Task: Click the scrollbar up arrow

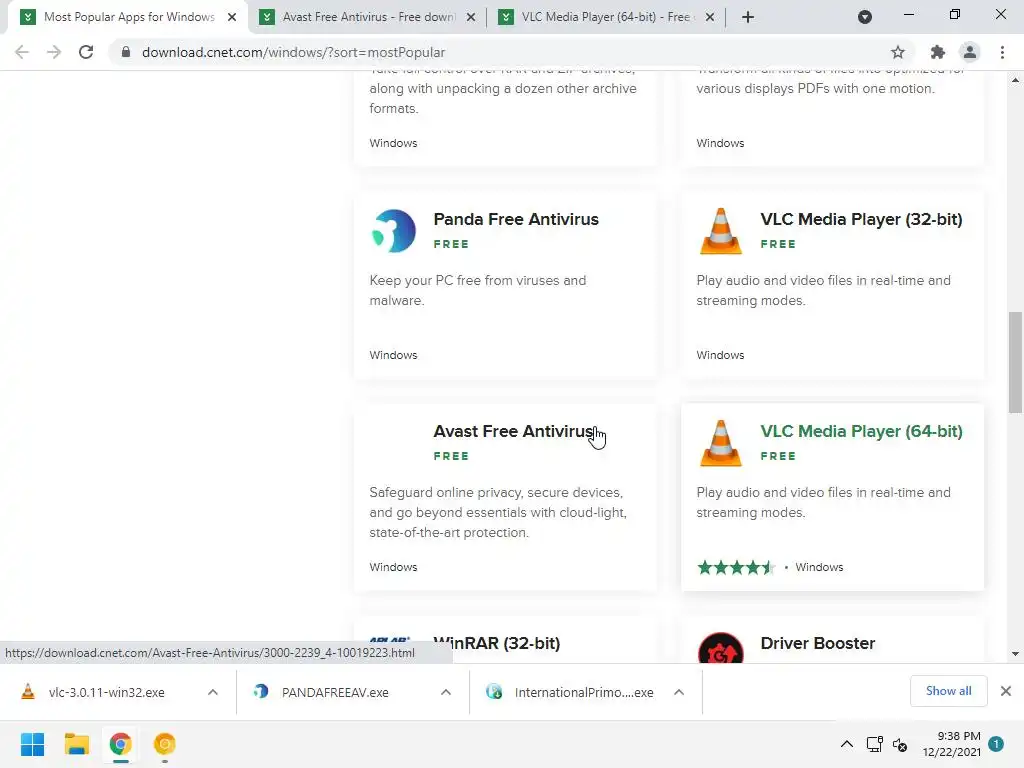Action: 1015,80
